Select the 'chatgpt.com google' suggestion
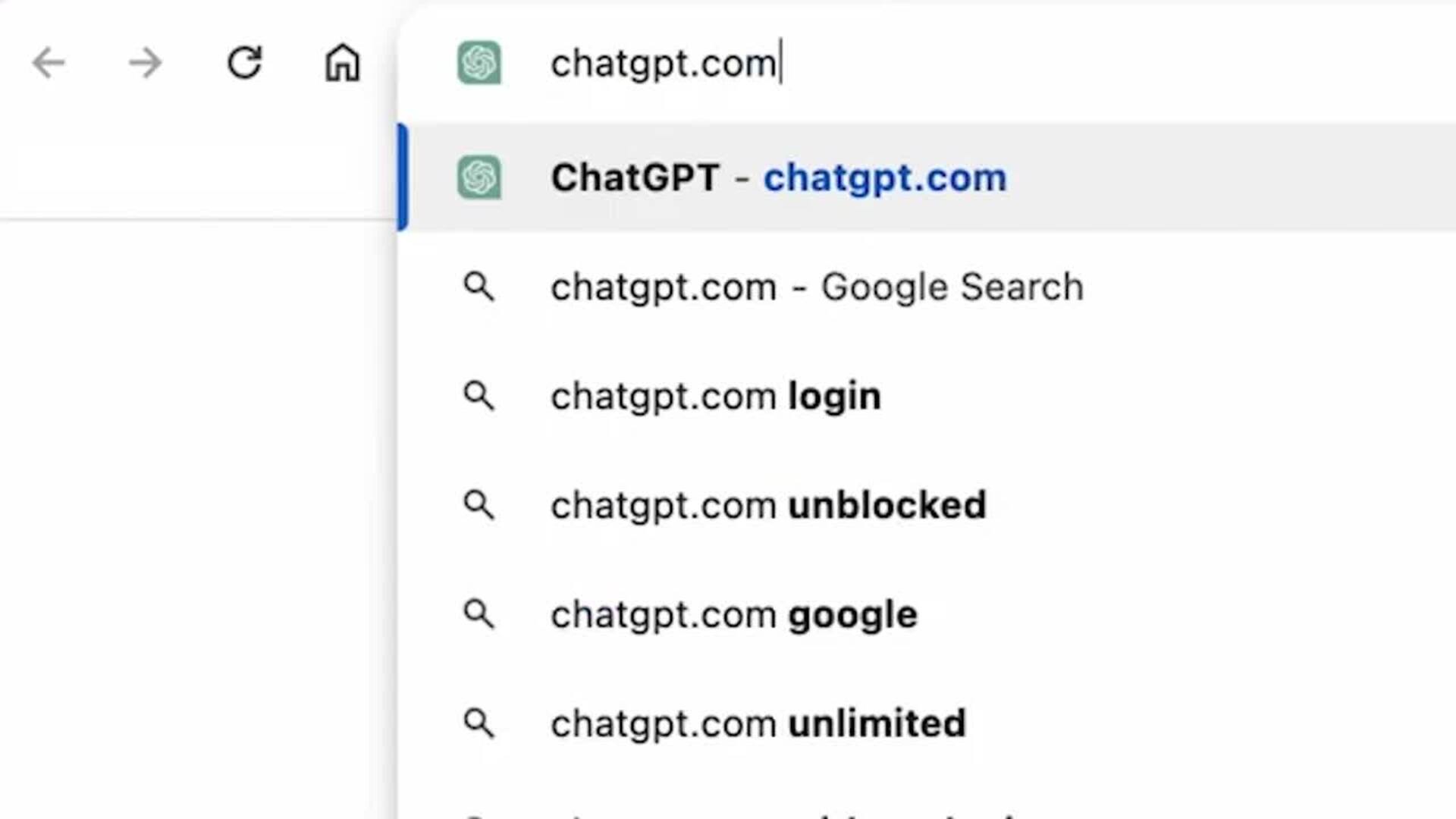The image size is (1456, 819). point(733,615)
